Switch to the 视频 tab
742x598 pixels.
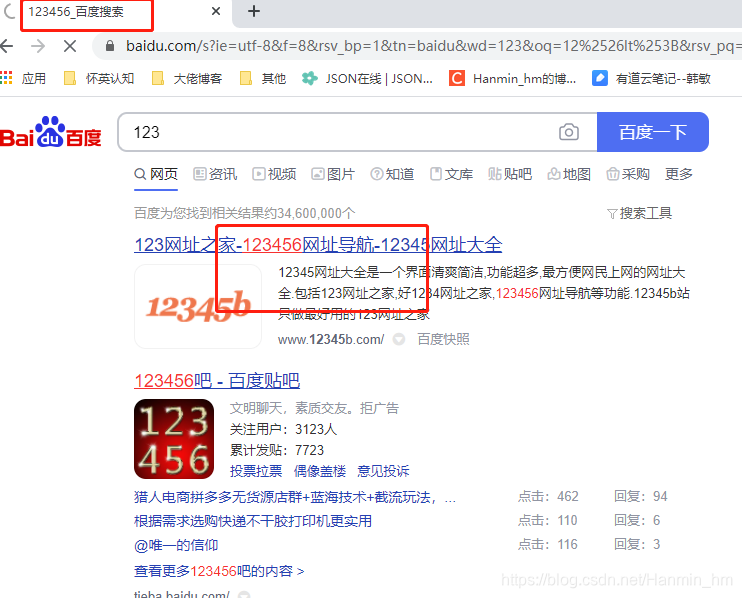274,174
